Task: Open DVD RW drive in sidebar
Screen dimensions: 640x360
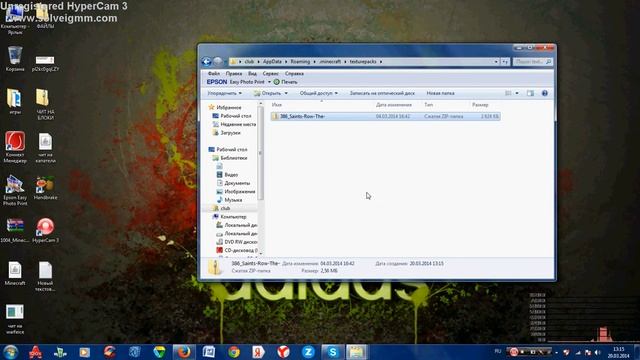Action: coord(240,242)
